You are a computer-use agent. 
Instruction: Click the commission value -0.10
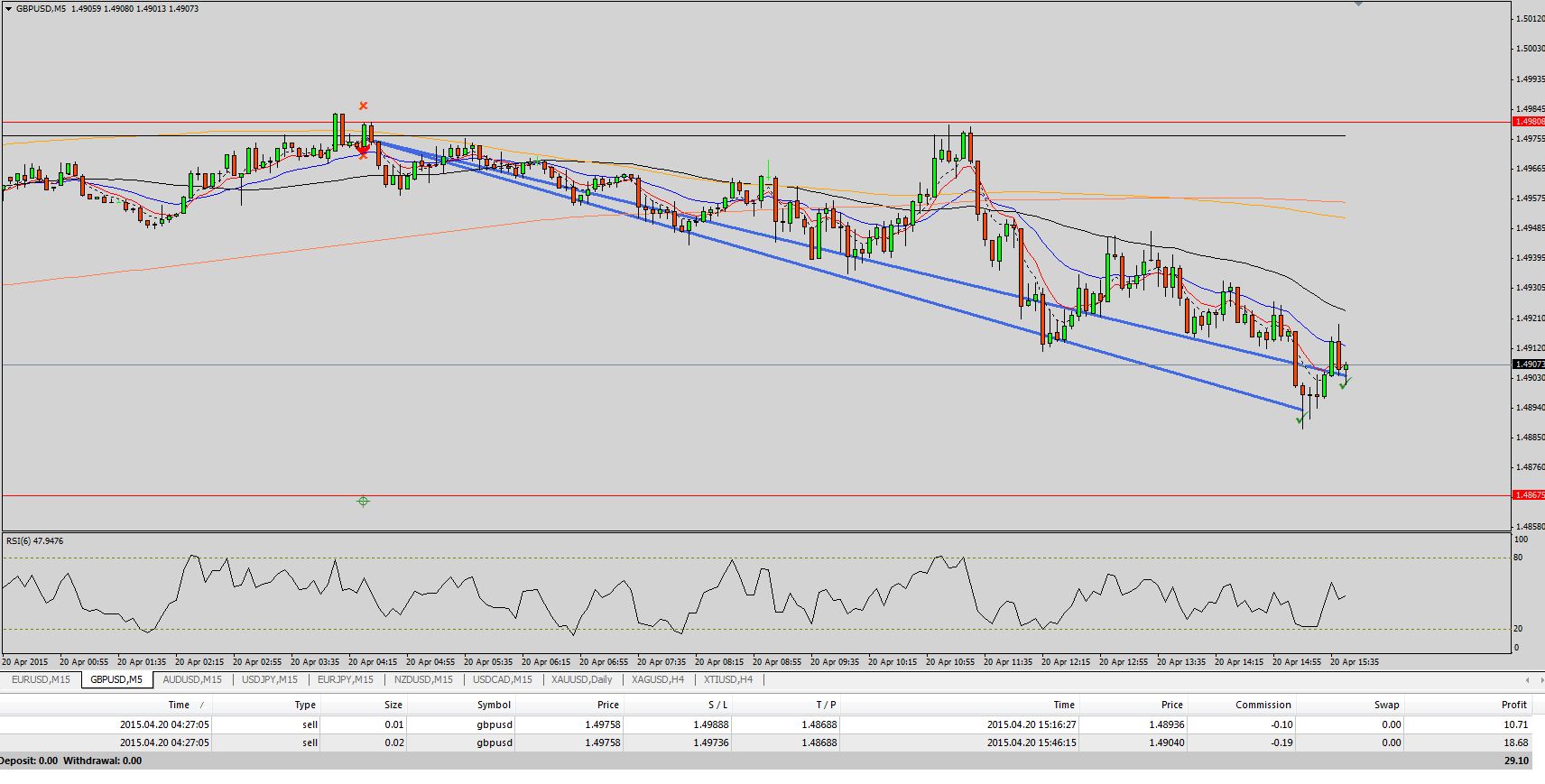click(1281, 724)
